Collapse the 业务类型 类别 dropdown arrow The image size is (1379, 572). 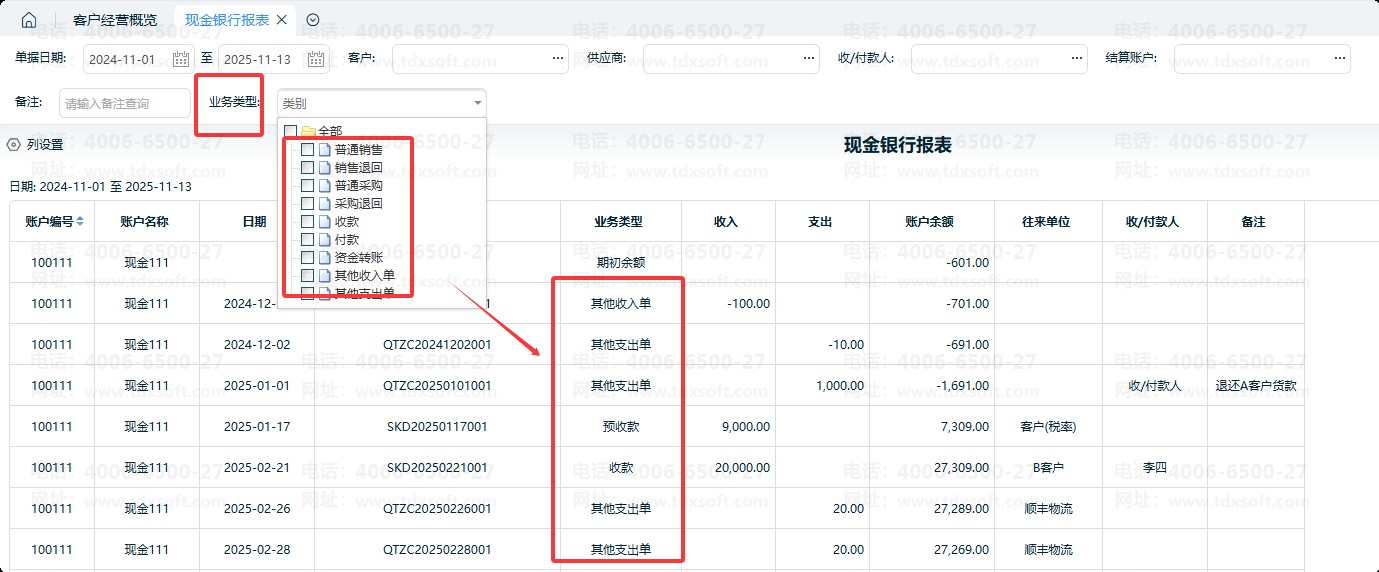coord(477,103)
